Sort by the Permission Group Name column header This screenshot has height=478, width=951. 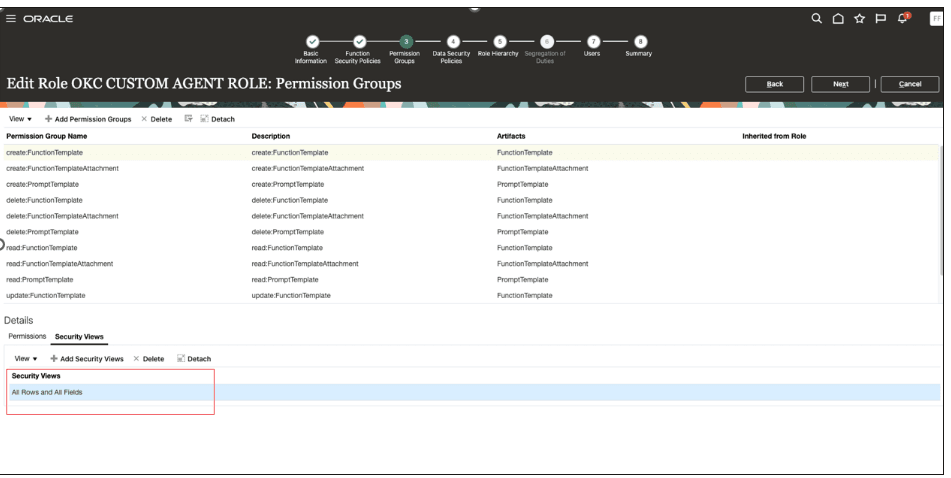pos(47,136)
